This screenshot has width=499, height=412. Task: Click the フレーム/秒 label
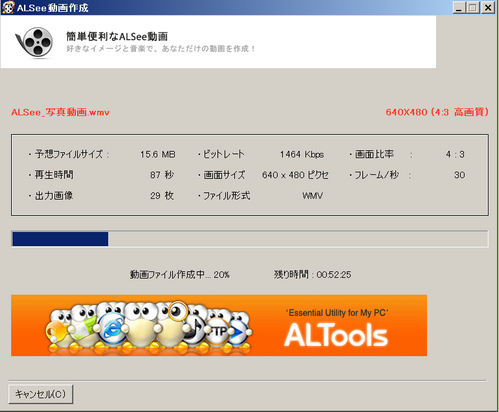[x=376, y=175]
